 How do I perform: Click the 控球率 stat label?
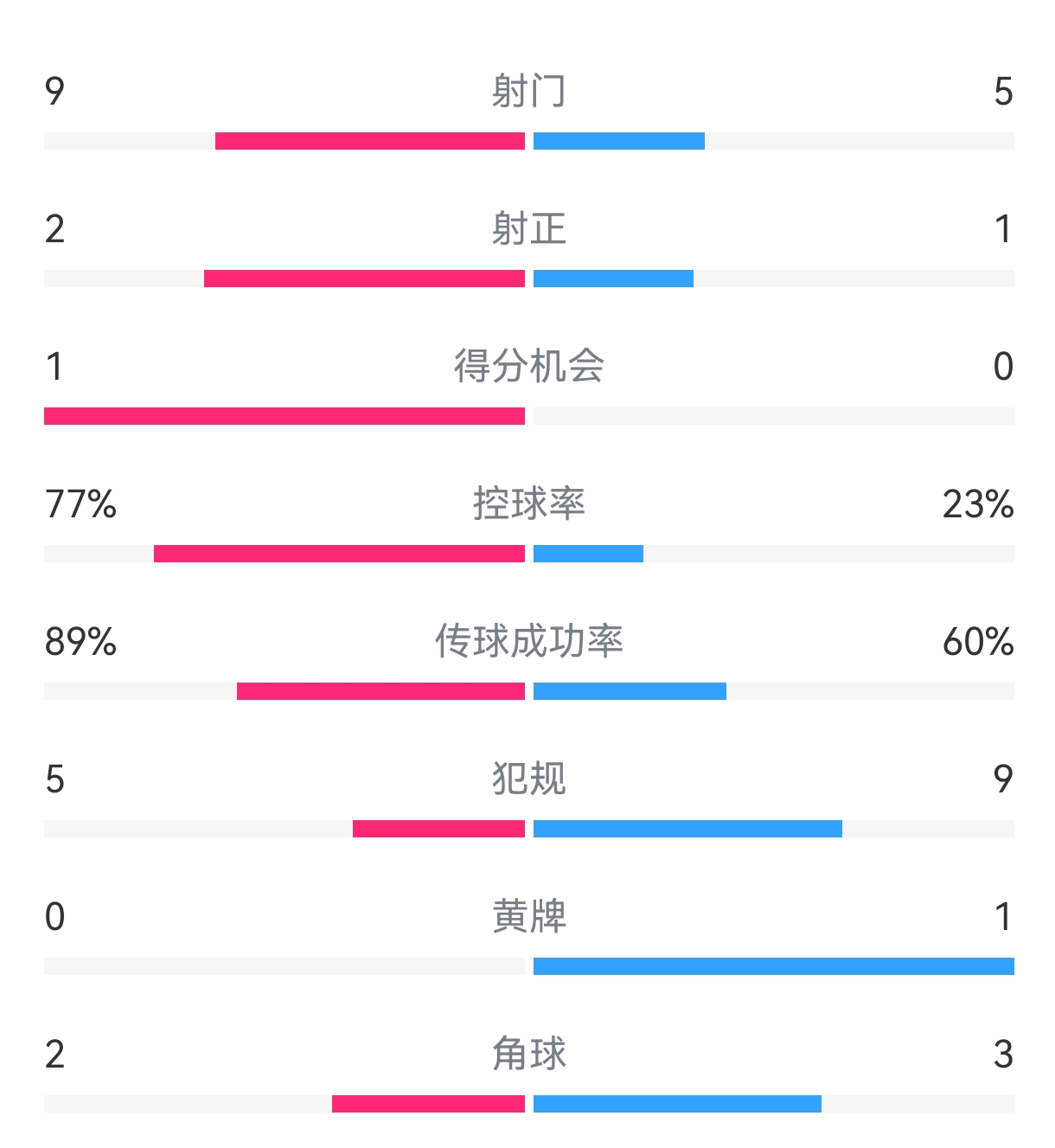tap(528, 503)
